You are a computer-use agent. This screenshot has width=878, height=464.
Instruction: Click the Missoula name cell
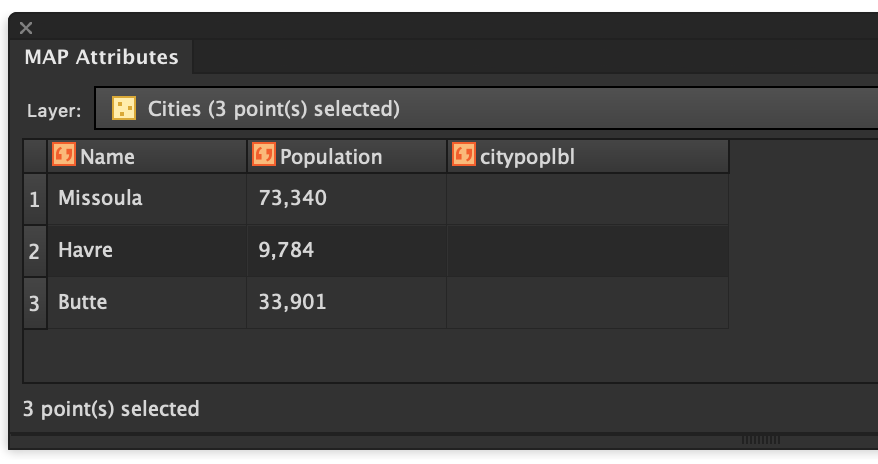pyautogui.click(x=147, y=199)
